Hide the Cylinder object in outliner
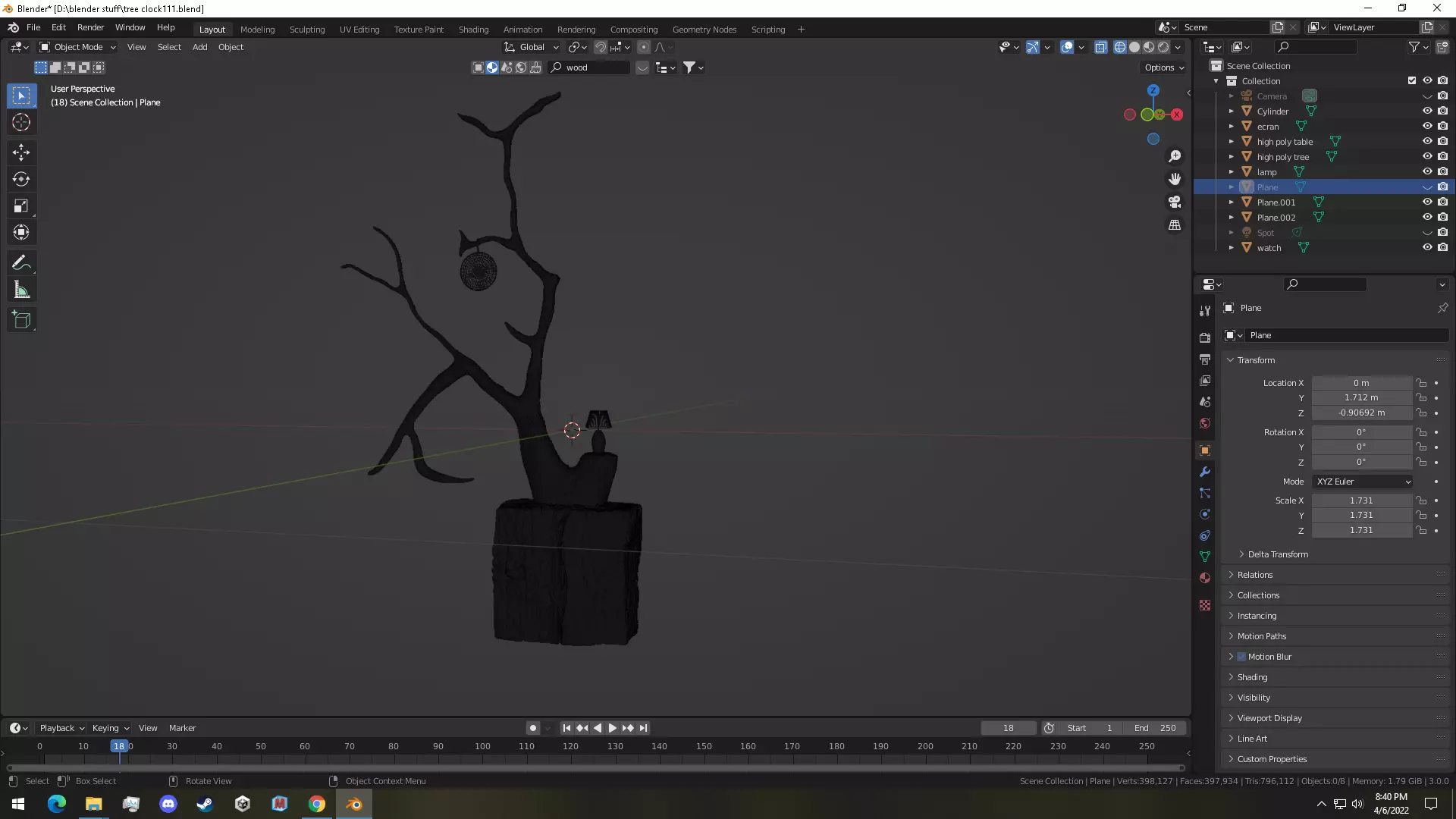 (x=1426, y=111)
